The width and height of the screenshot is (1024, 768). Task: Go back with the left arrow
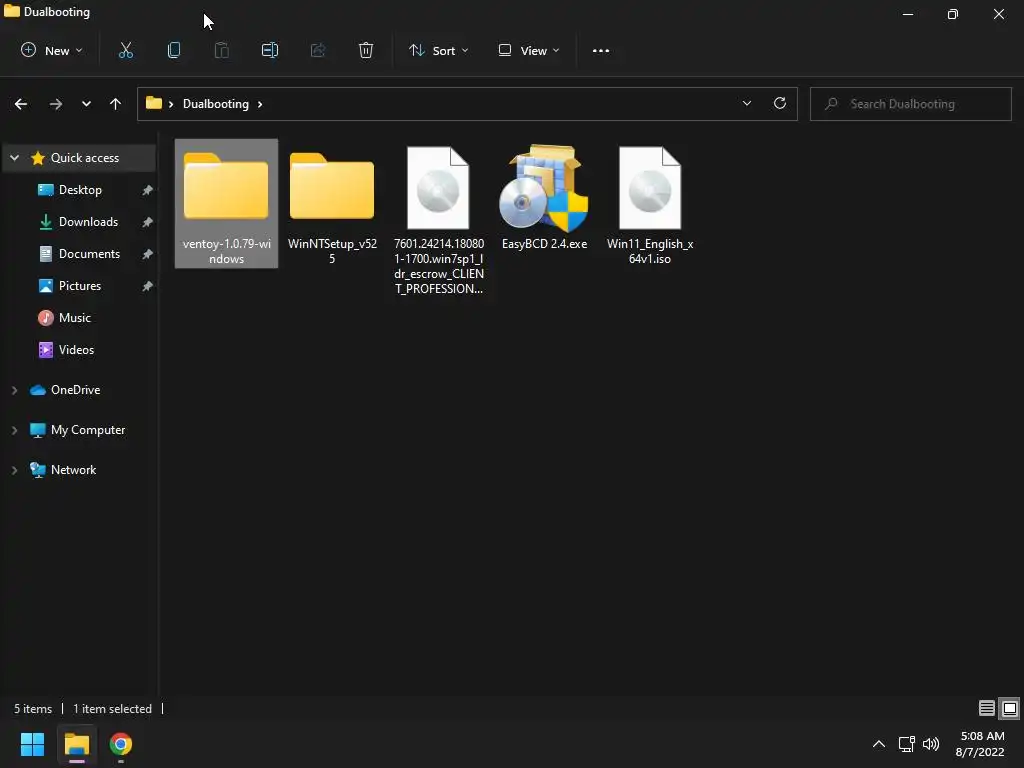[21, 104]
